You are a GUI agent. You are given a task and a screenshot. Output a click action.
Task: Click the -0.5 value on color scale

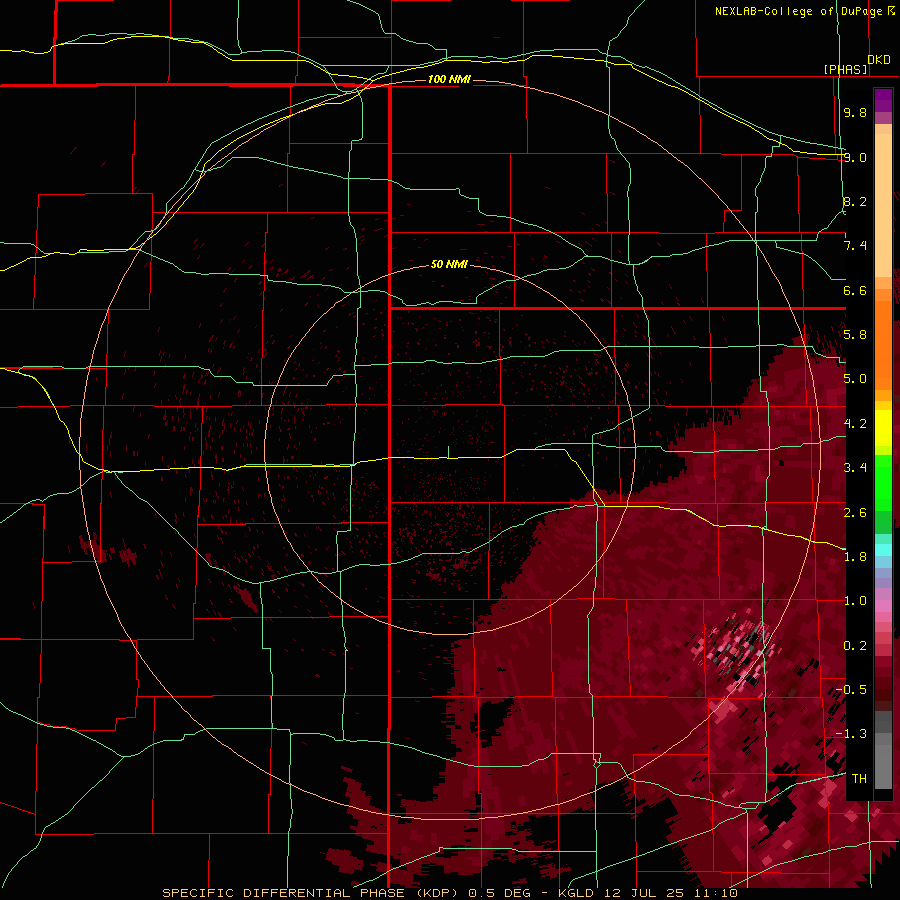851,690
